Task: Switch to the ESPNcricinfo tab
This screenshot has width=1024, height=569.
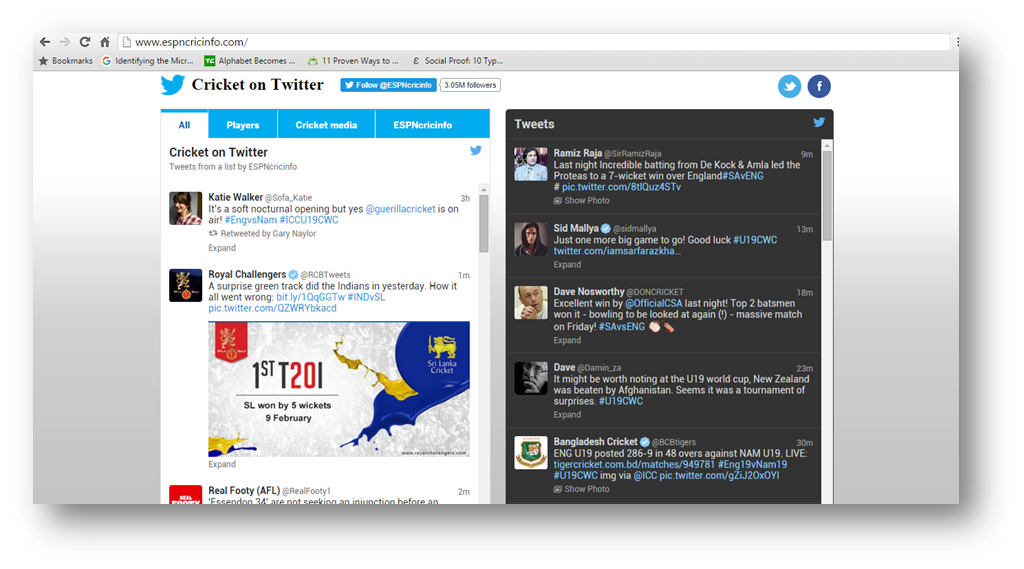Action: point(423,125)
